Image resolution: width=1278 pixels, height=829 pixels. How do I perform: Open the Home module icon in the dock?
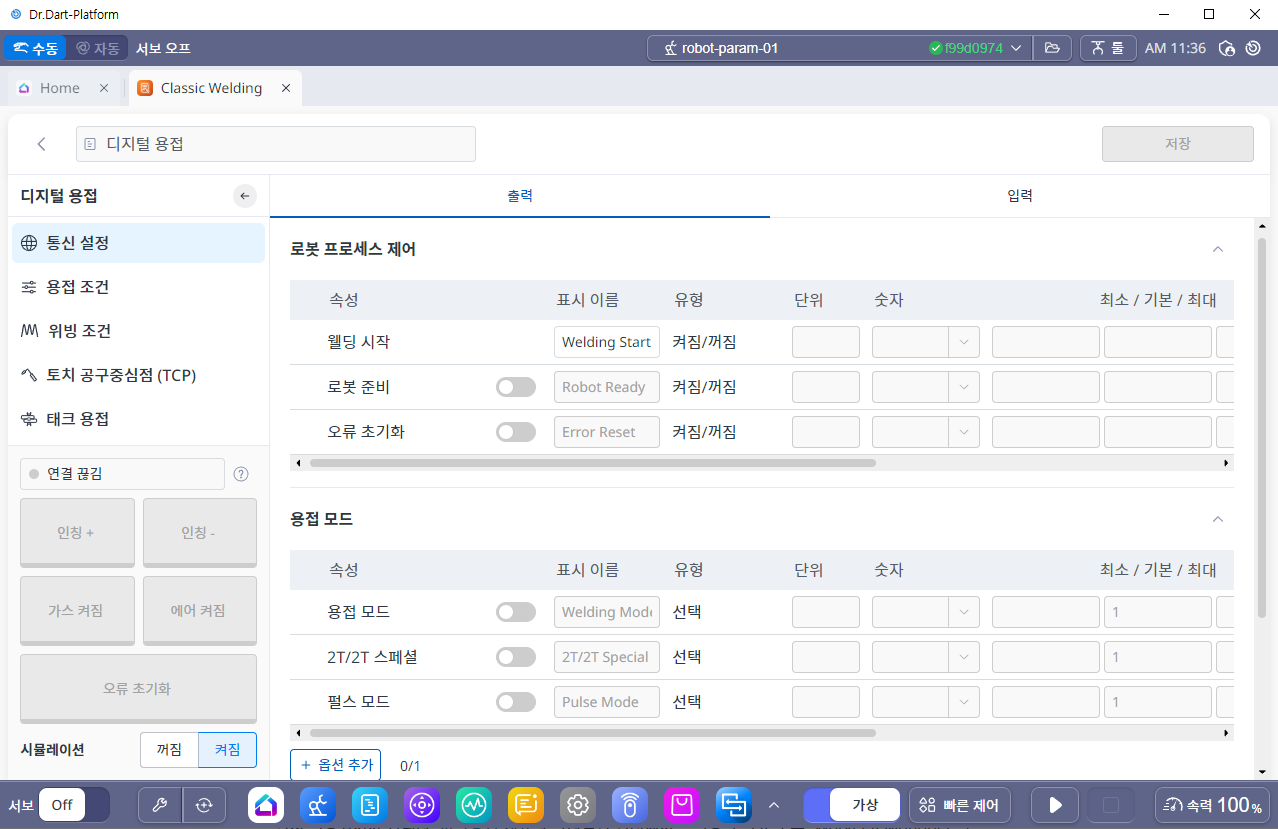pos(266,805)
